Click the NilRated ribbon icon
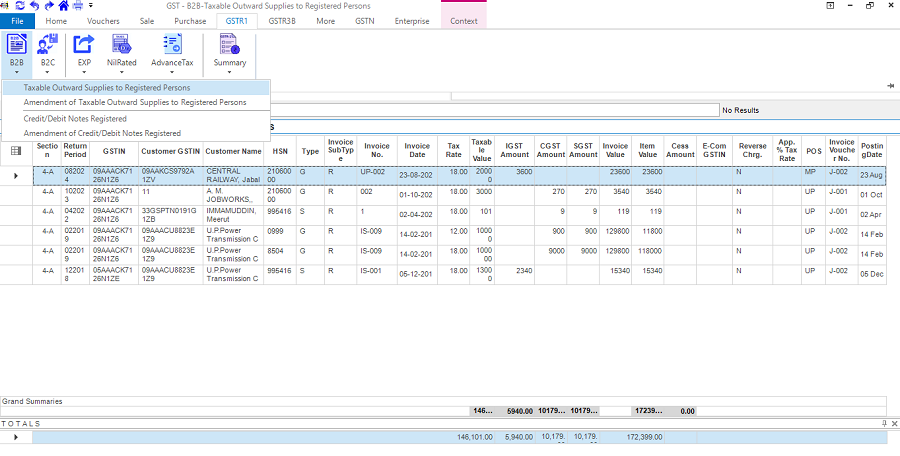 (121, 45)
